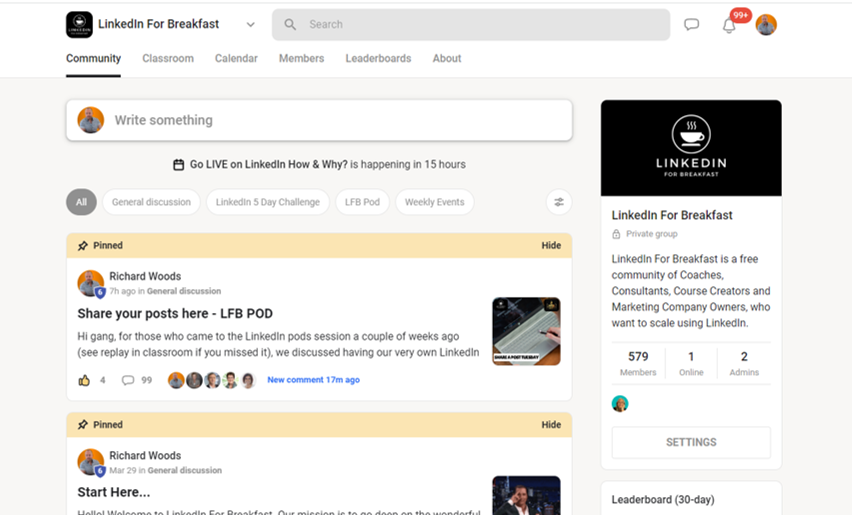Select the All category filter
Viewport: 852px width, 515px height.
[x=82, y=202]
